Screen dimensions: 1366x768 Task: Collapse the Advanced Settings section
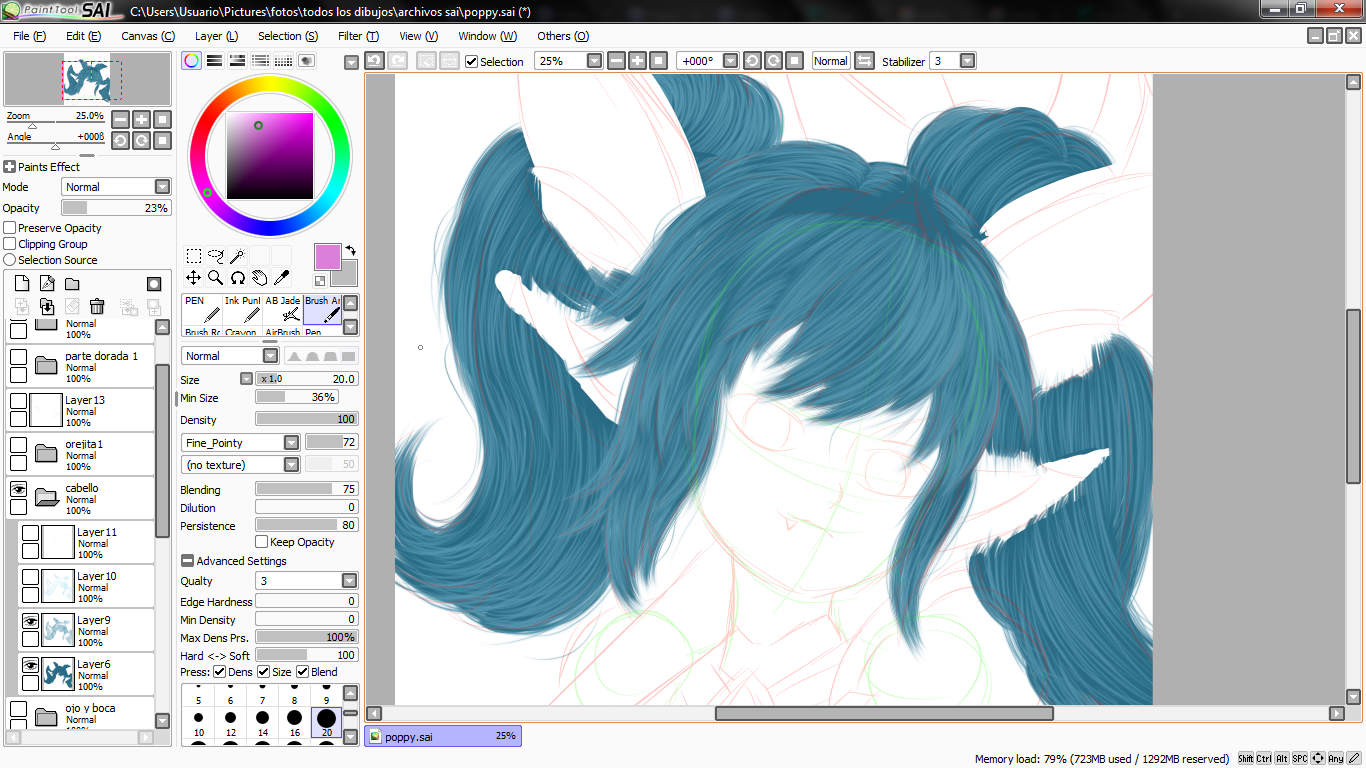pos(187,561)
